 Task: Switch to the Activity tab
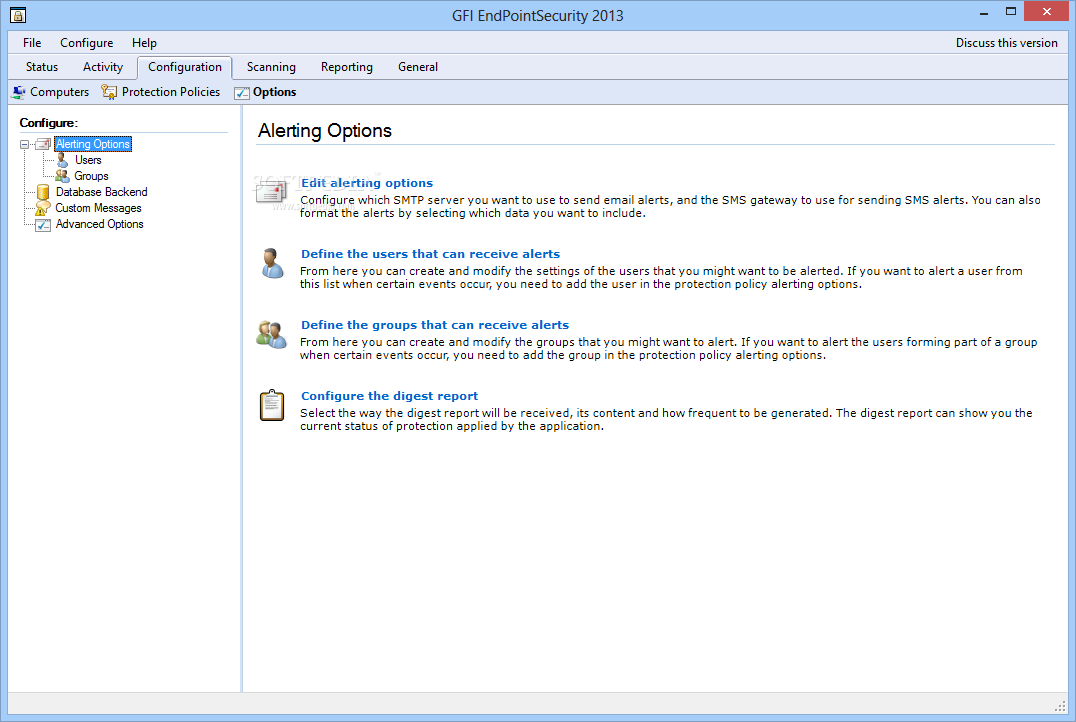[103, 67]
